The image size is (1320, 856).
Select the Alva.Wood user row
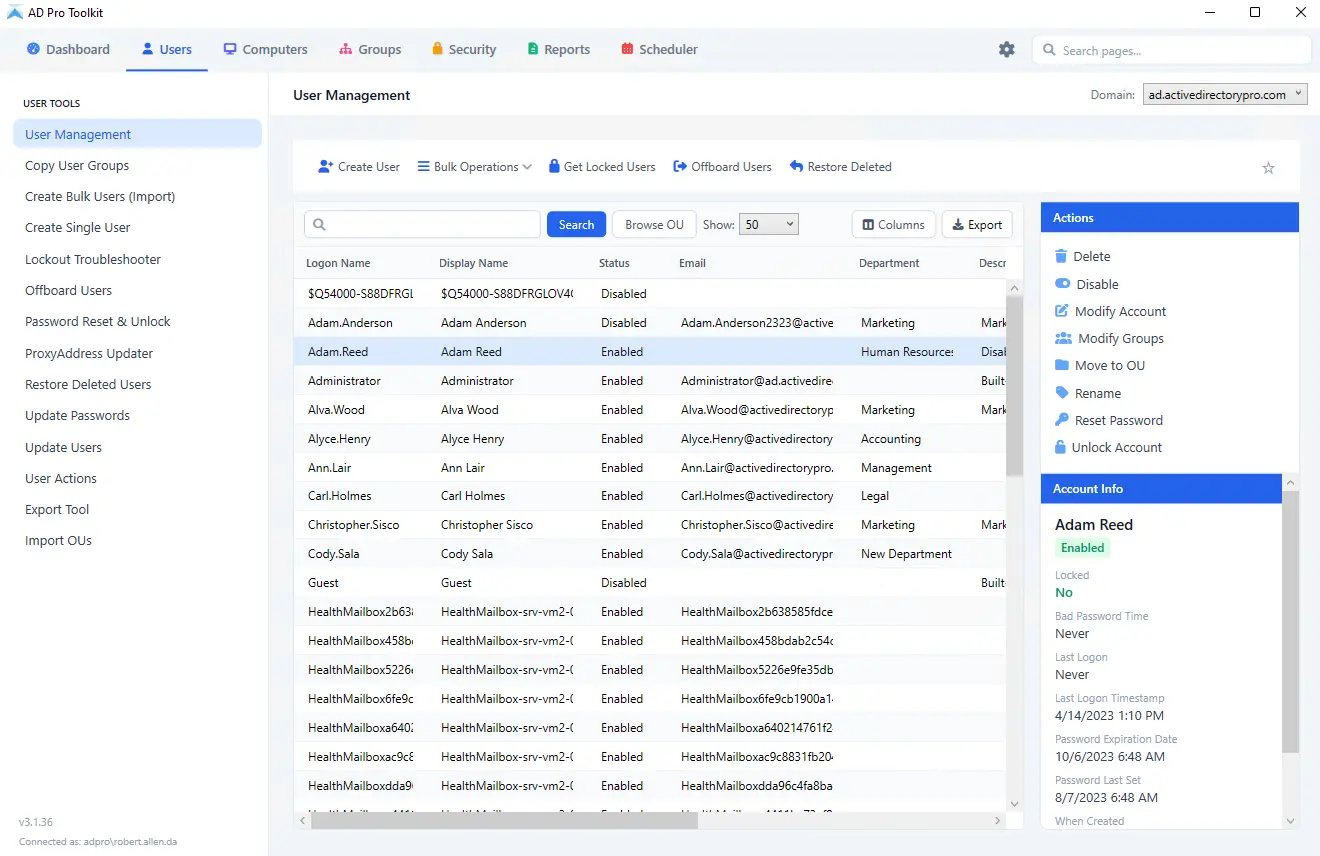coord(650,410)
